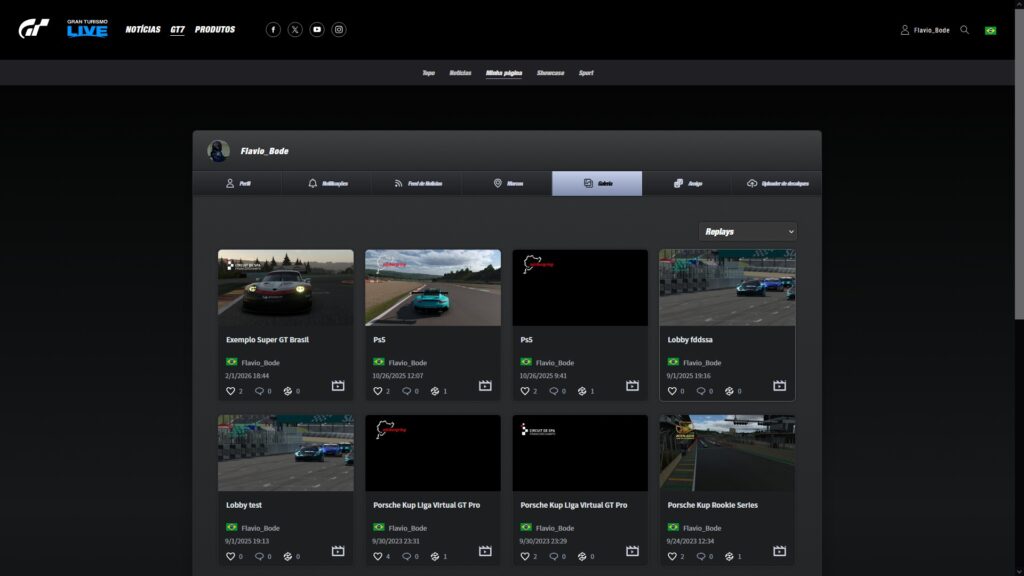1024x576 pixels.
Task: Click the Flavio_Bode account link in header
Action: [x=925, y=30]
